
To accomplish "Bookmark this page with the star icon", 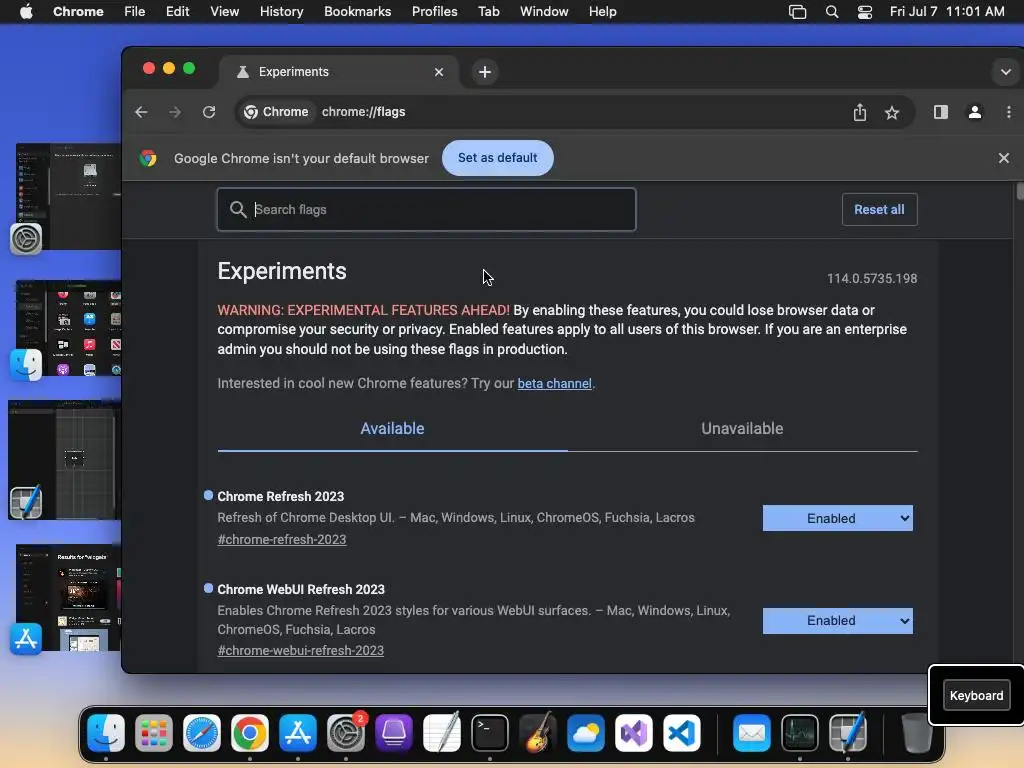I will pyautogui.click(x=891, y=112).
